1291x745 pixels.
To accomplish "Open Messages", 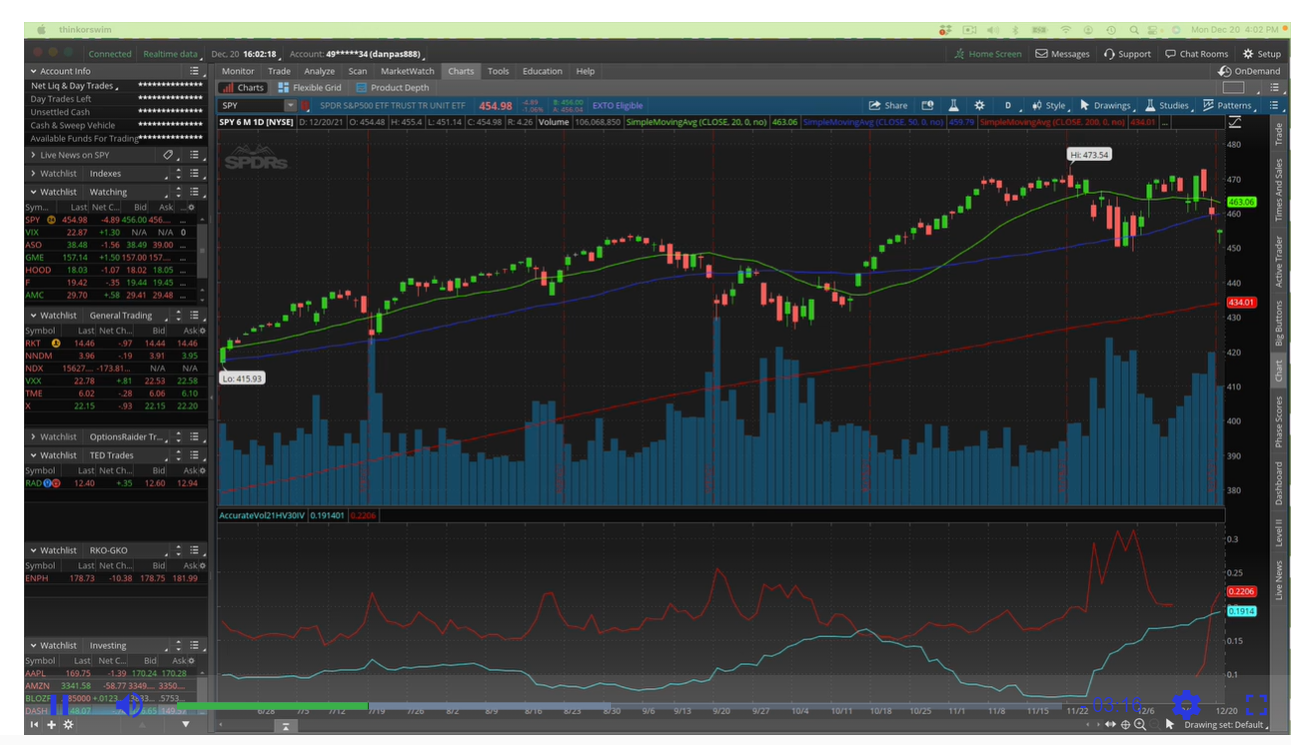I will (1062, 54).
